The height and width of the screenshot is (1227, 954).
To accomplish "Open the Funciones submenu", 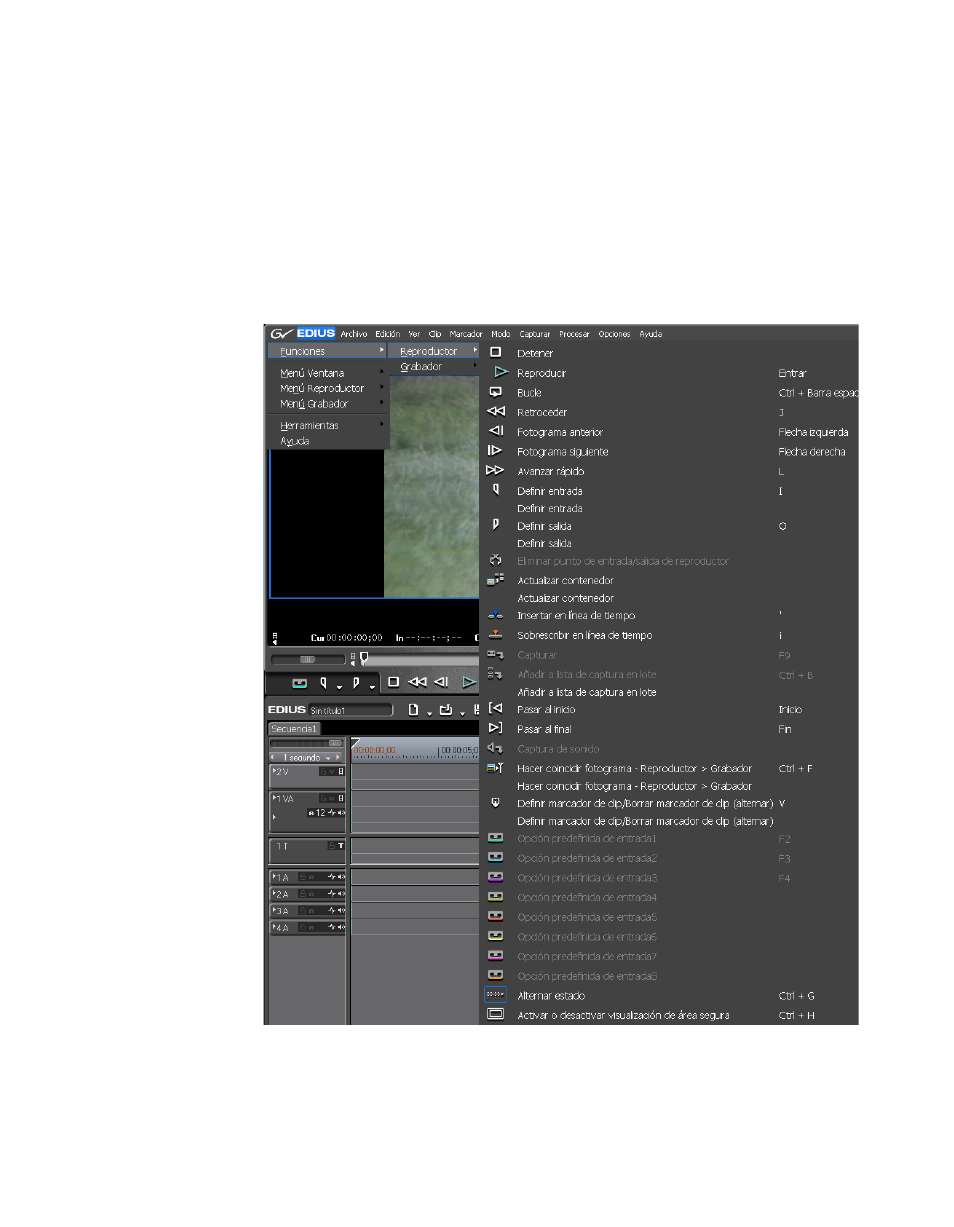I will point(328,351).
